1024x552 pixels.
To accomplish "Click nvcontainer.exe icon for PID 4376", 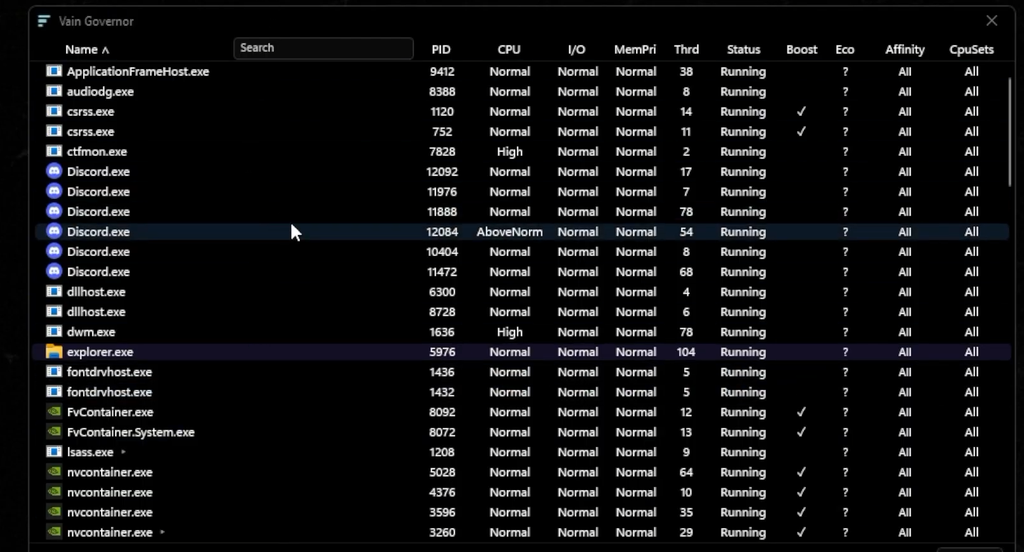I will click(x=54, y=492).
